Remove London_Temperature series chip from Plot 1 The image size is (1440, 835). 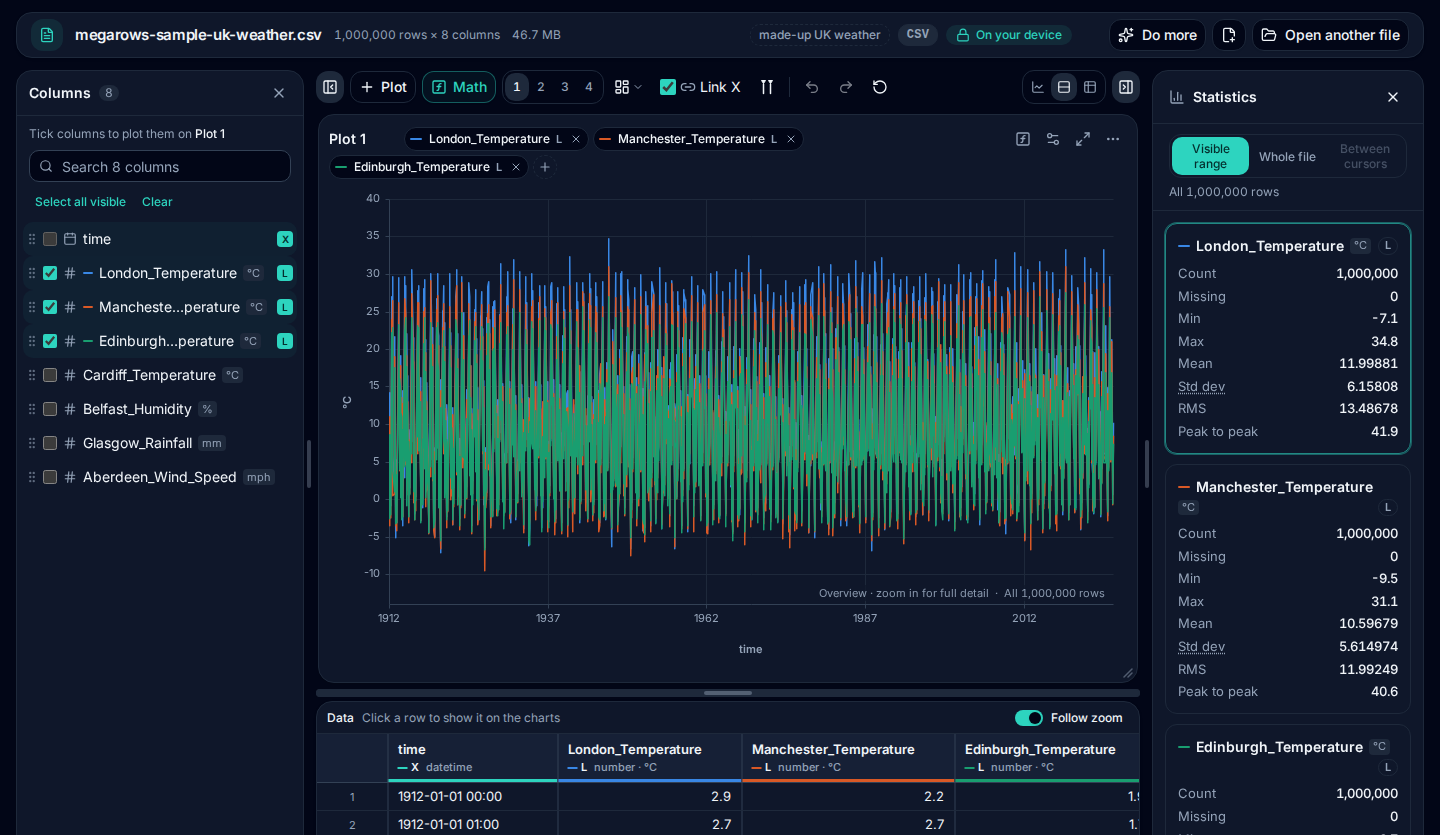point(576,139)
